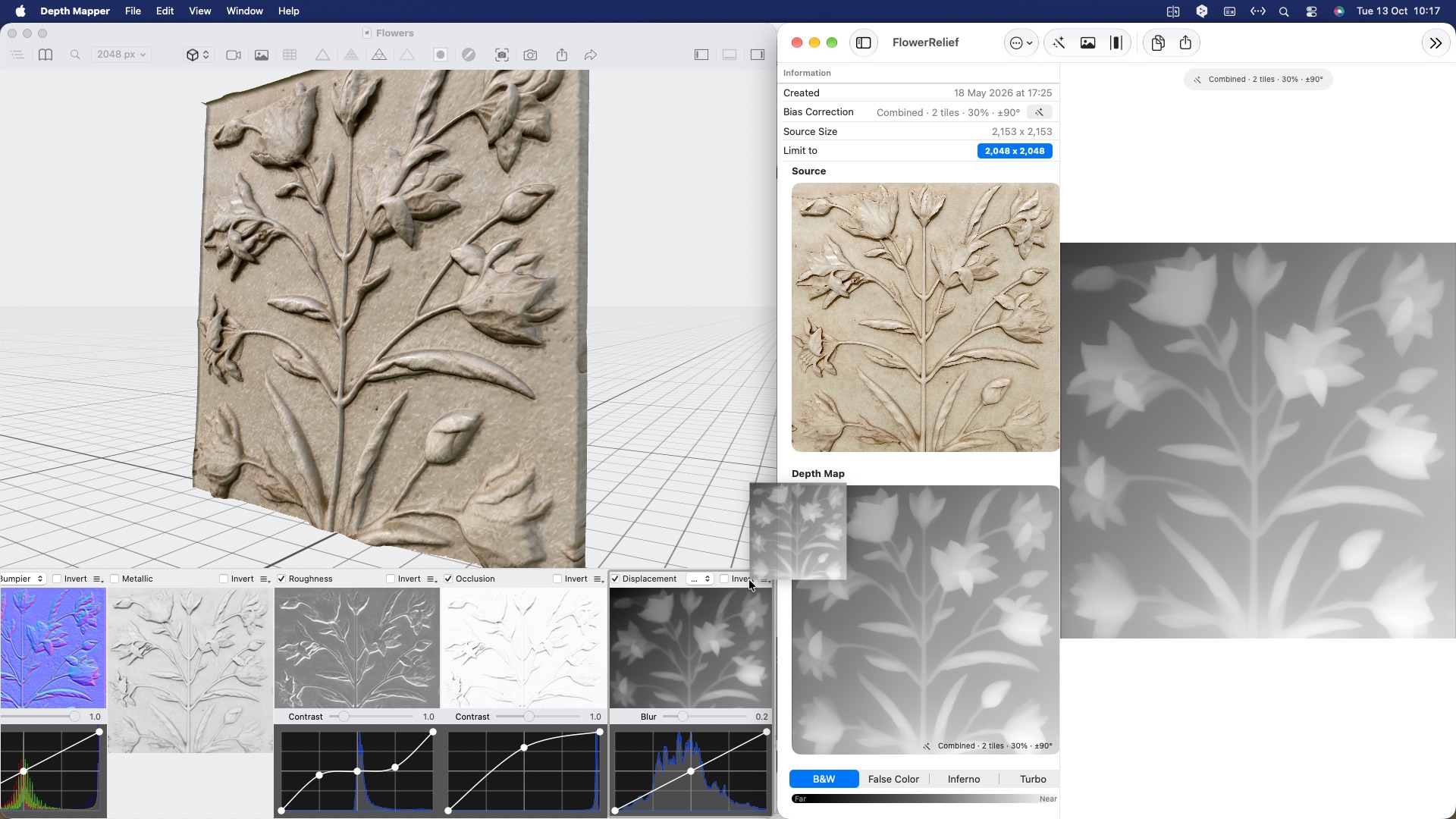Click the magic wand icon in FlowerRelief toolbar

coord(1059,42)
